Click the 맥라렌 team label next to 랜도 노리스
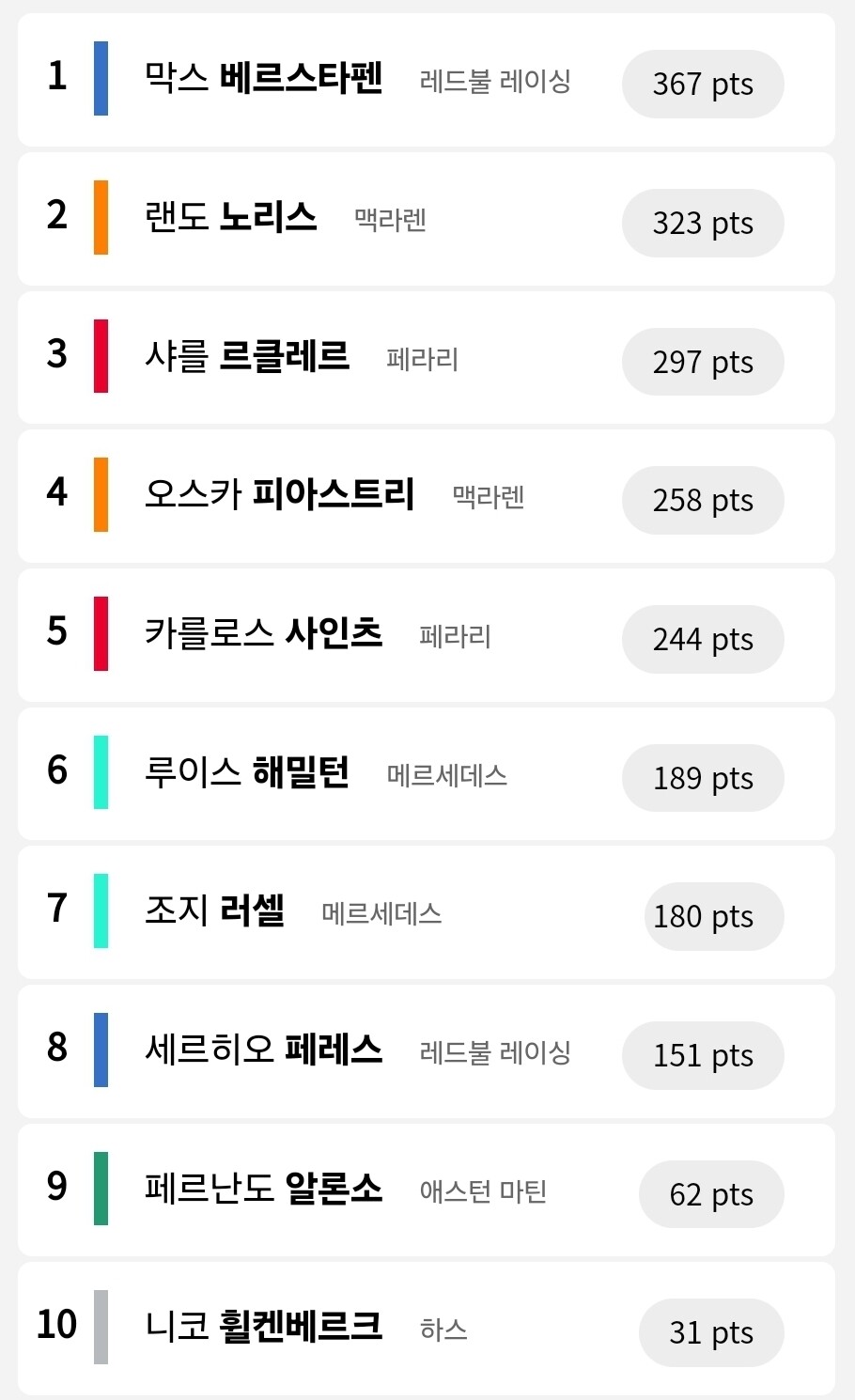The height and width of the screenshot is (1400, 855). point(390,220)
